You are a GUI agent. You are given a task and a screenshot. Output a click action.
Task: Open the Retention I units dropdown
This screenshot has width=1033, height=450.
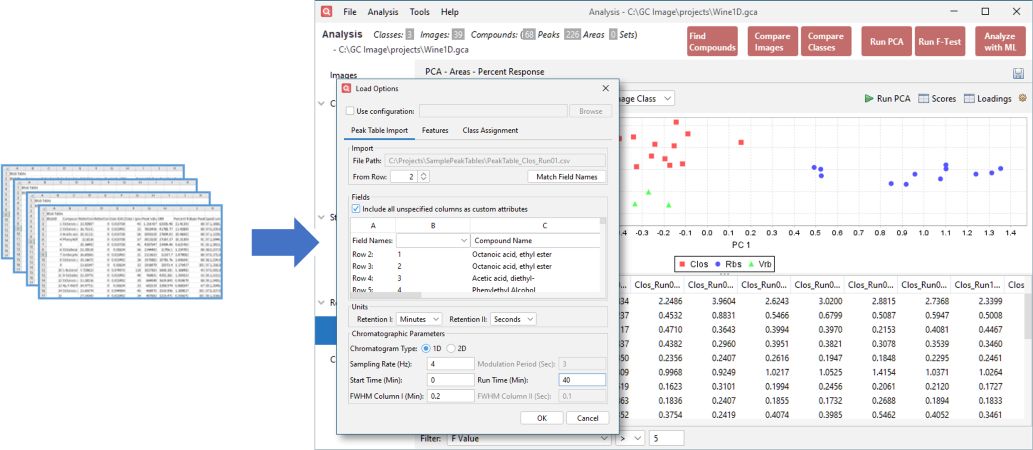tap(418, 319)
